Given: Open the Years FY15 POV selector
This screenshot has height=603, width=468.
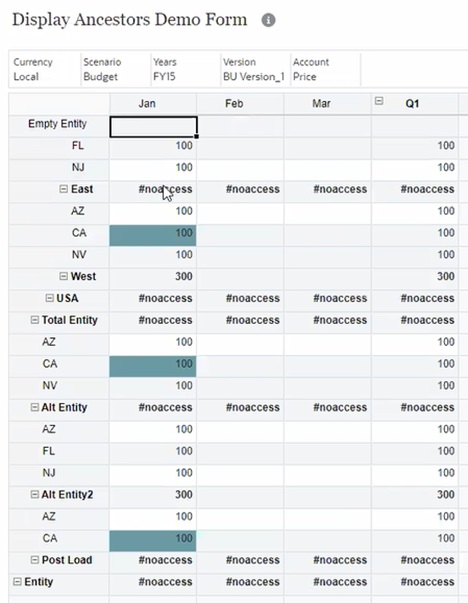Looking at the screenshot, I should tap(185, 69).
